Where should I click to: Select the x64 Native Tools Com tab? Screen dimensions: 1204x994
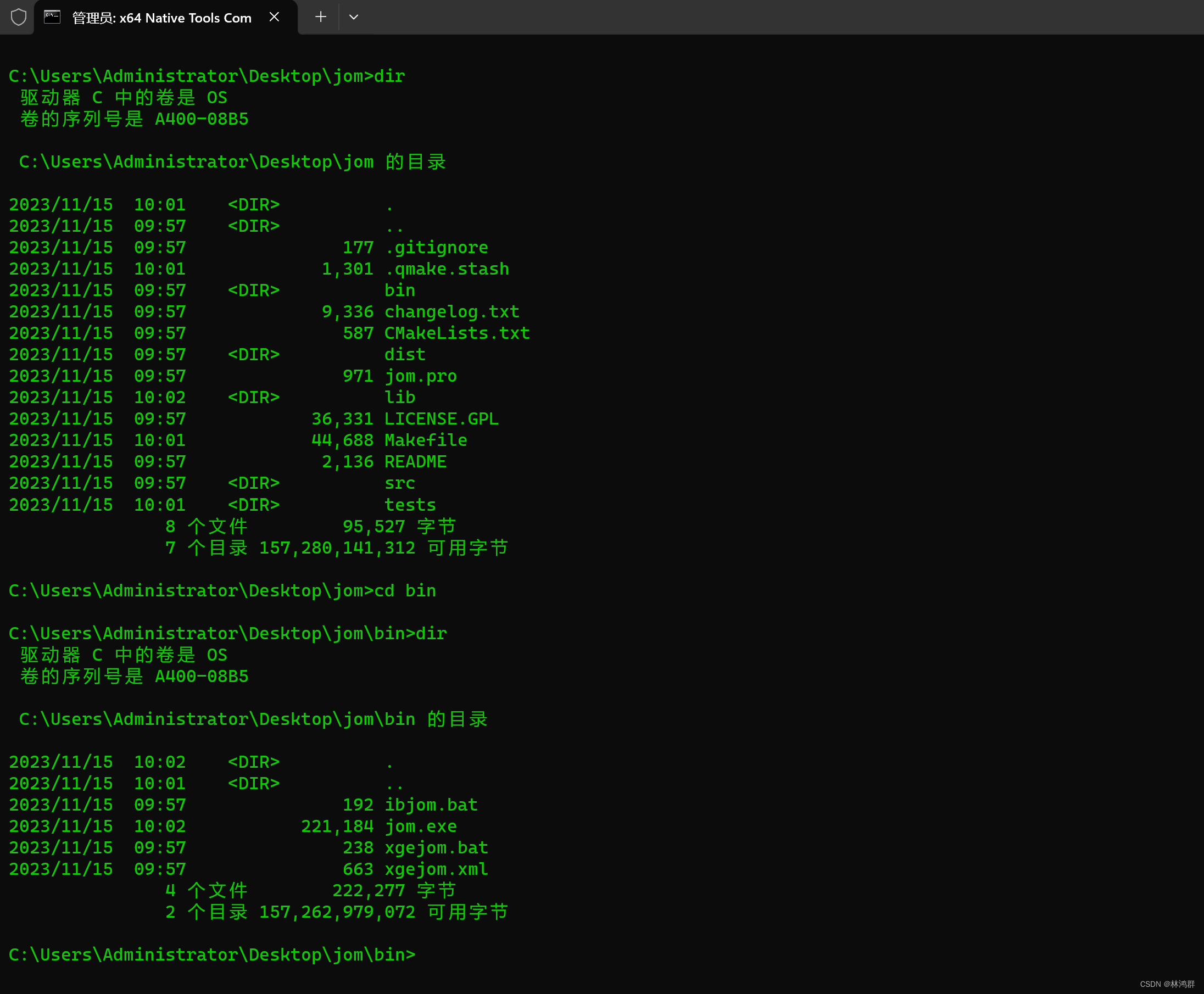[161, 18]
